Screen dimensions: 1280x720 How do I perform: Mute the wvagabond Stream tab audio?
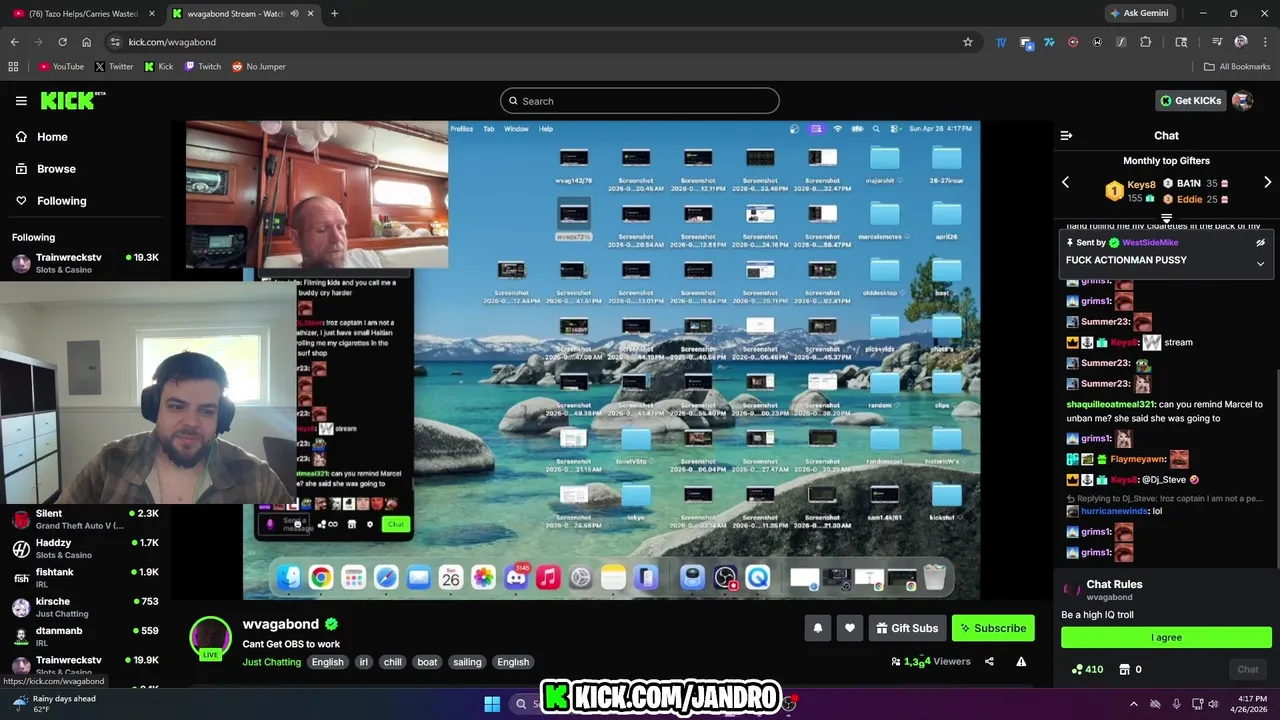coord(294,14)
